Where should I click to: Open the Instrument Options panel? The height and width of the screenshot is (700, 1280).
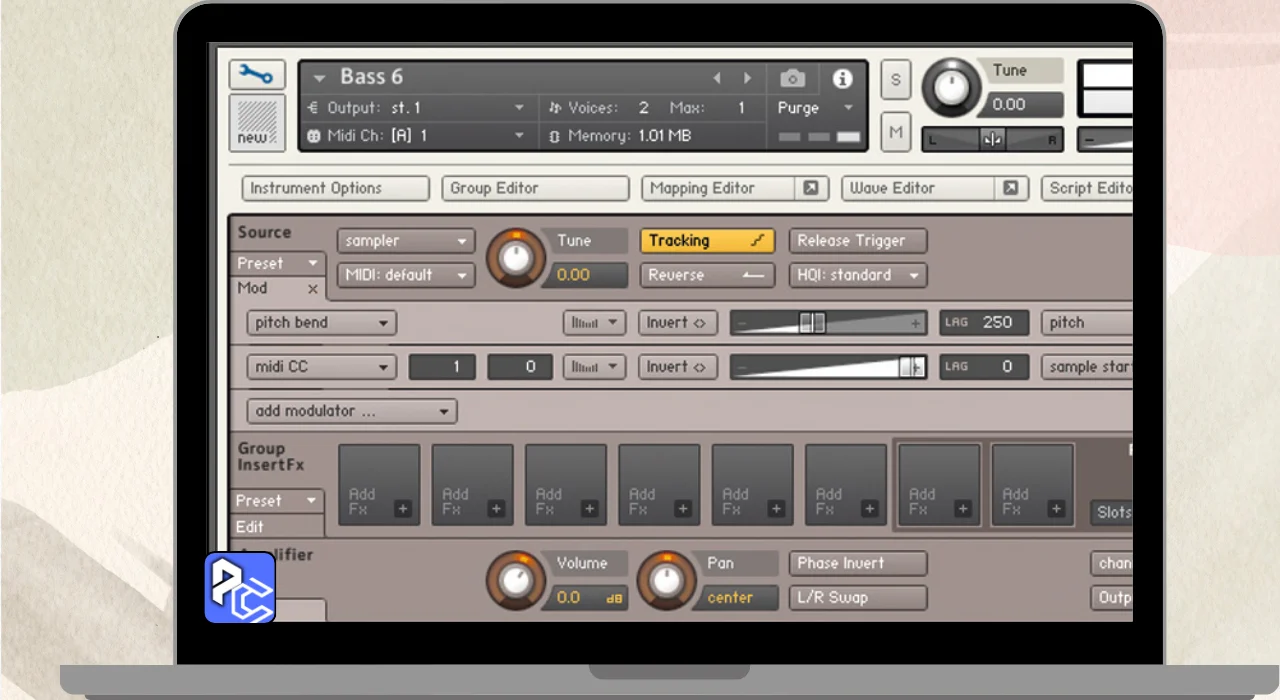click(x=335, y=188)
